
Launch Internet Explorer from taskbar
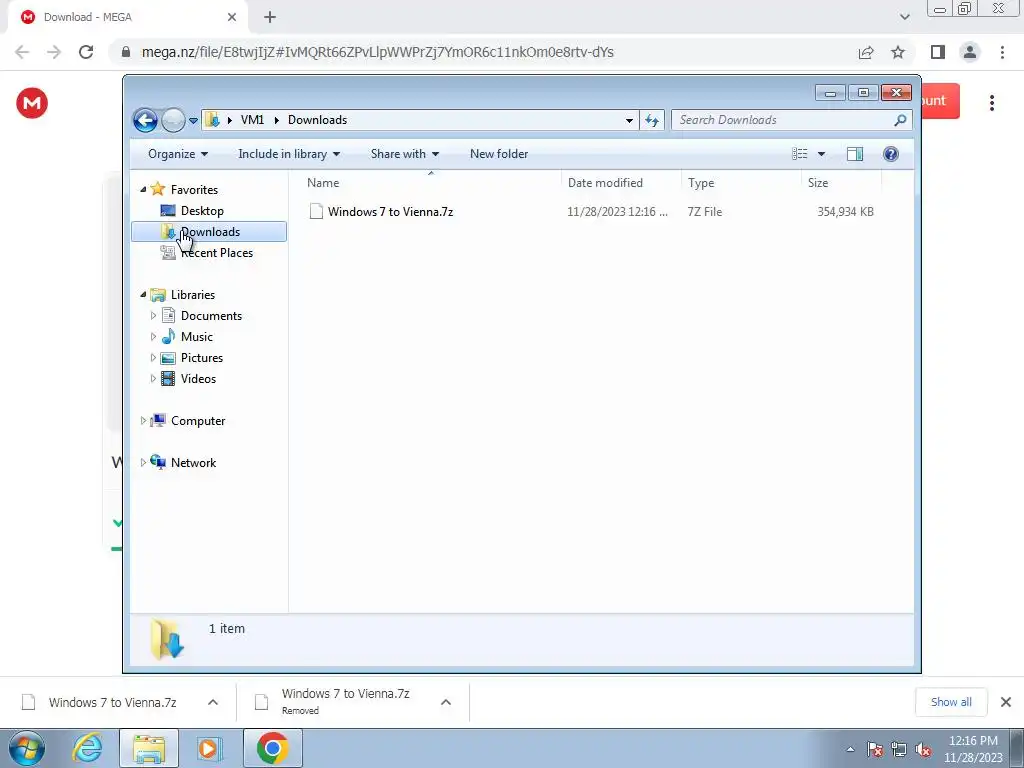click(88, 748)
